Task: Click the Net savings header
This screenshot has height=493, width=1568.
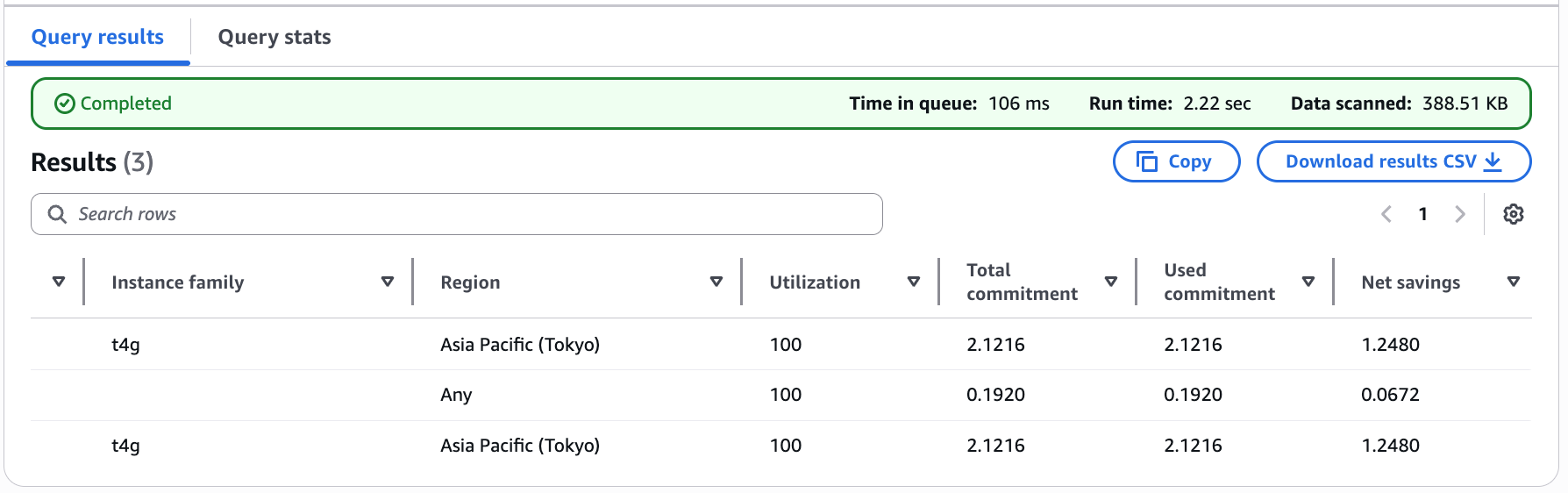Action: [x=1410, y=282]
